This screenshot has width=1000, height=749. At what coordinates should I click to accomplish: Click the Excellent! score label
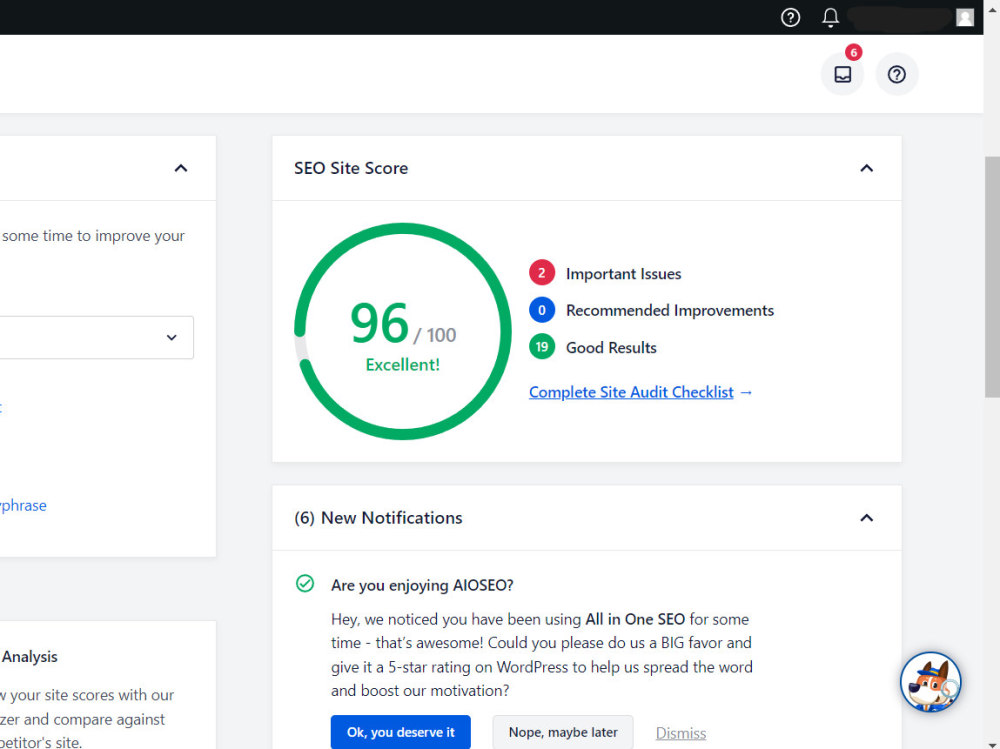402,365
